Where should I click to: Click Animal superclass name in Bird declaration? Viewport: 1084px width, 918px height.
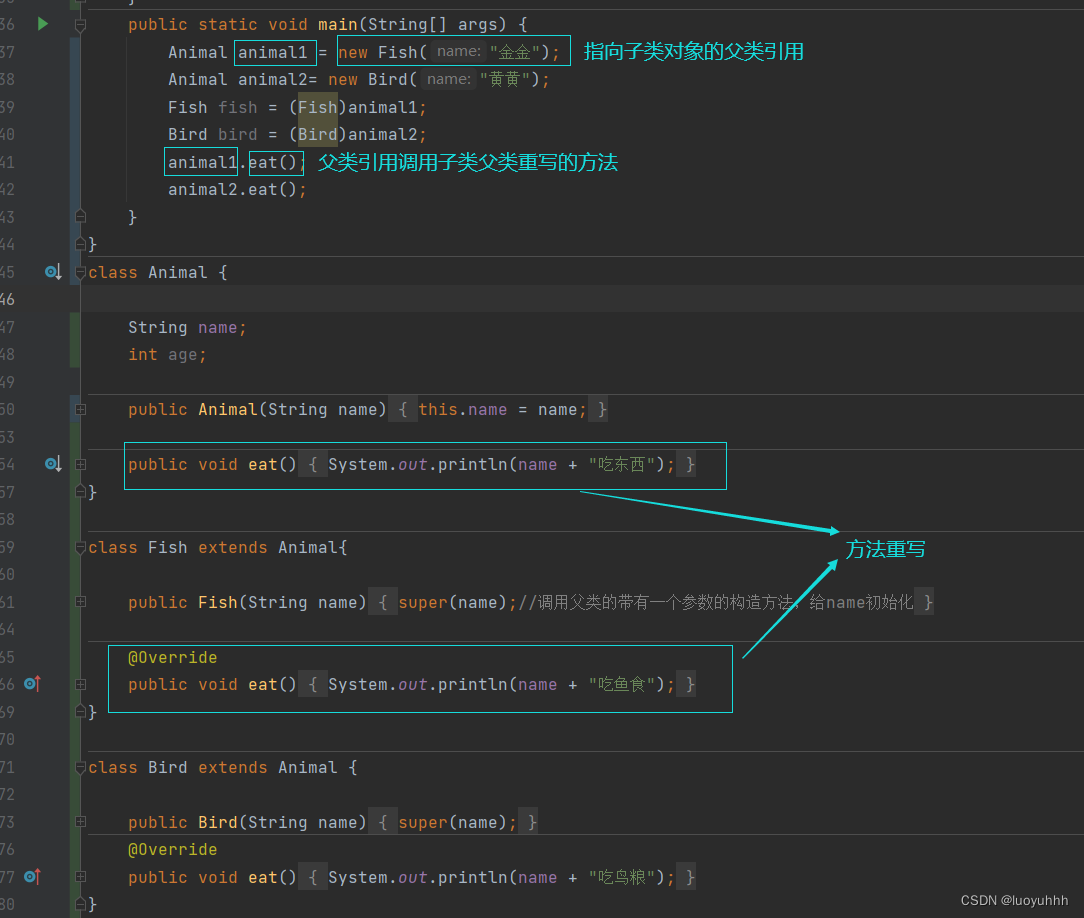coord(308,767)
